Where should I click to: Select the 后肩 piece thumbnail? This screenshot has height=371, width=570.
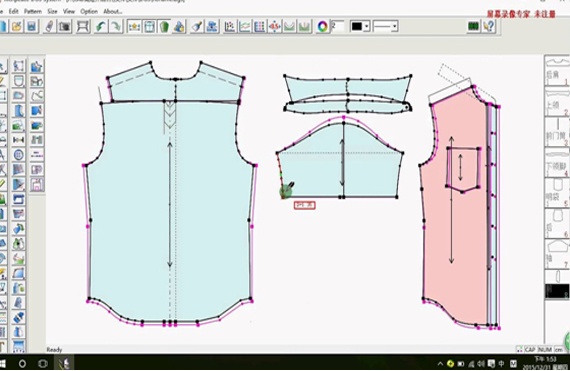(558, 70)
